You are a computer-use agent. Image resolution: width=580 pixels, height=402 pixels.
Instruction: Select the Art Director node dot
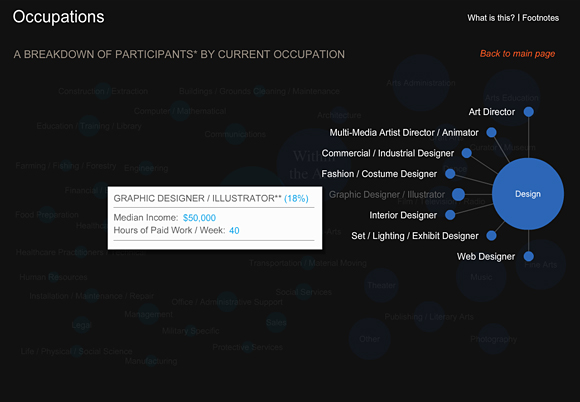pyautogui.click(x=529, y=112)
